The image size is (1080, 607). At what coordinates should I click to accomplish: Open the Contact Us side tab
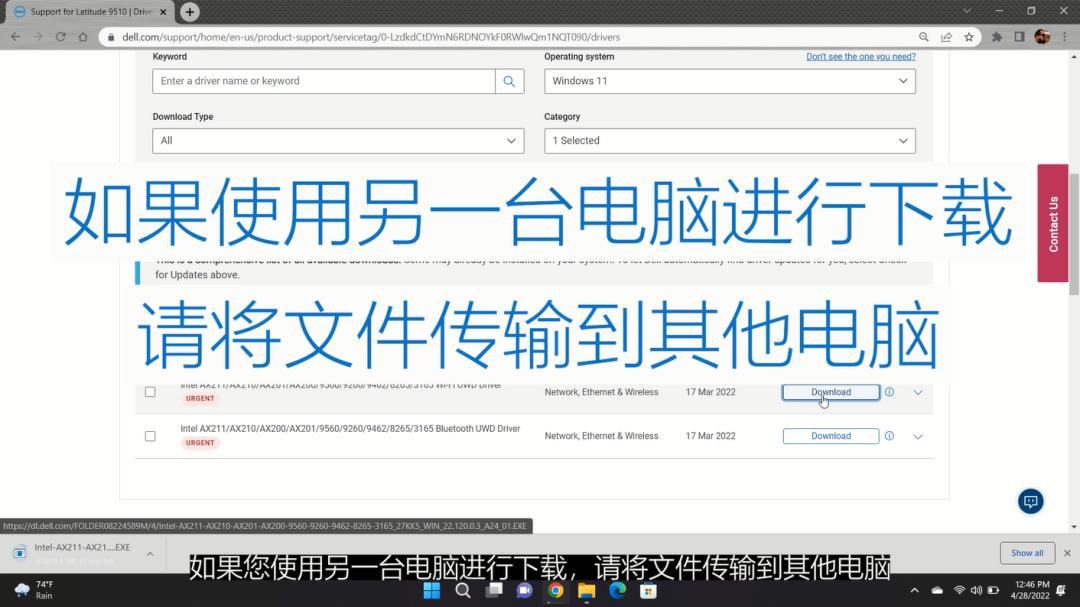coord(1052,222)
